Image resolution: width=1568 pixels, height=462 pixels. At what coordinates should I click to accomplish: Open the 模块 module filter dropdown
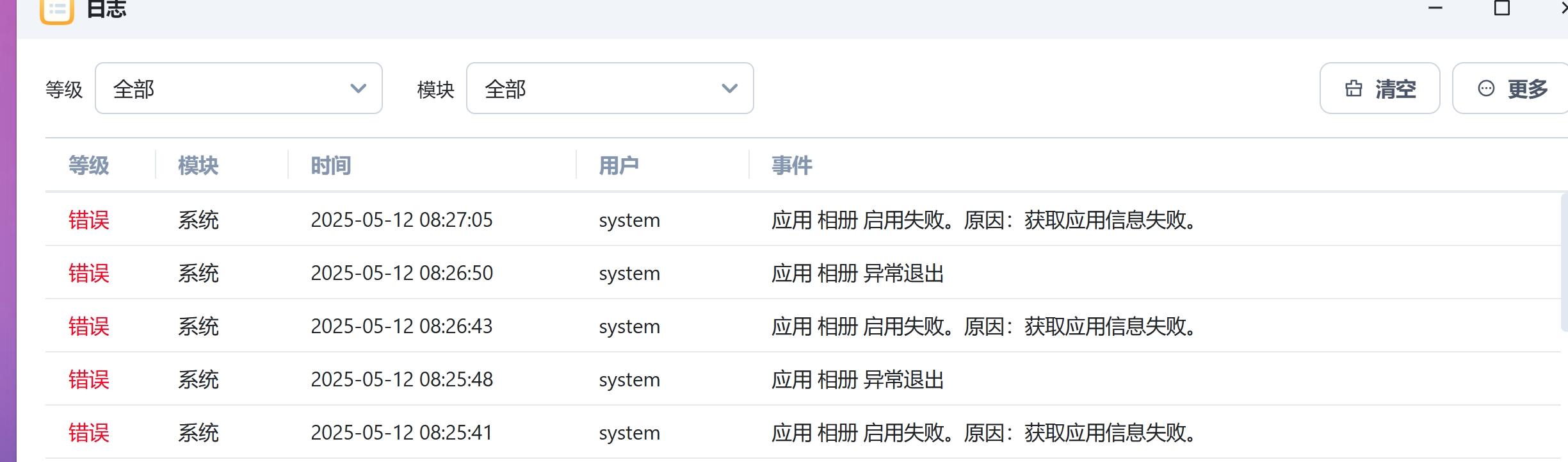(x=610, y=88)
